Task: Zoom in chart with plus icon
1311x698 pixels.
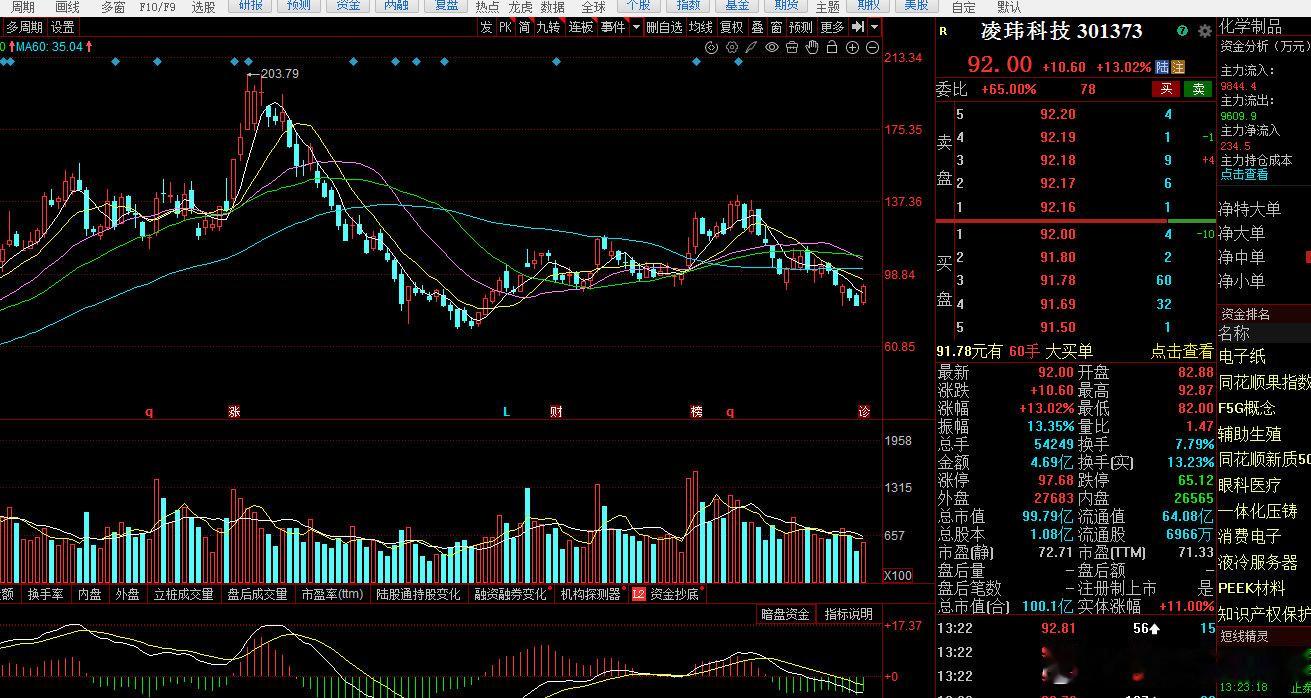Action: coord(853,47)
